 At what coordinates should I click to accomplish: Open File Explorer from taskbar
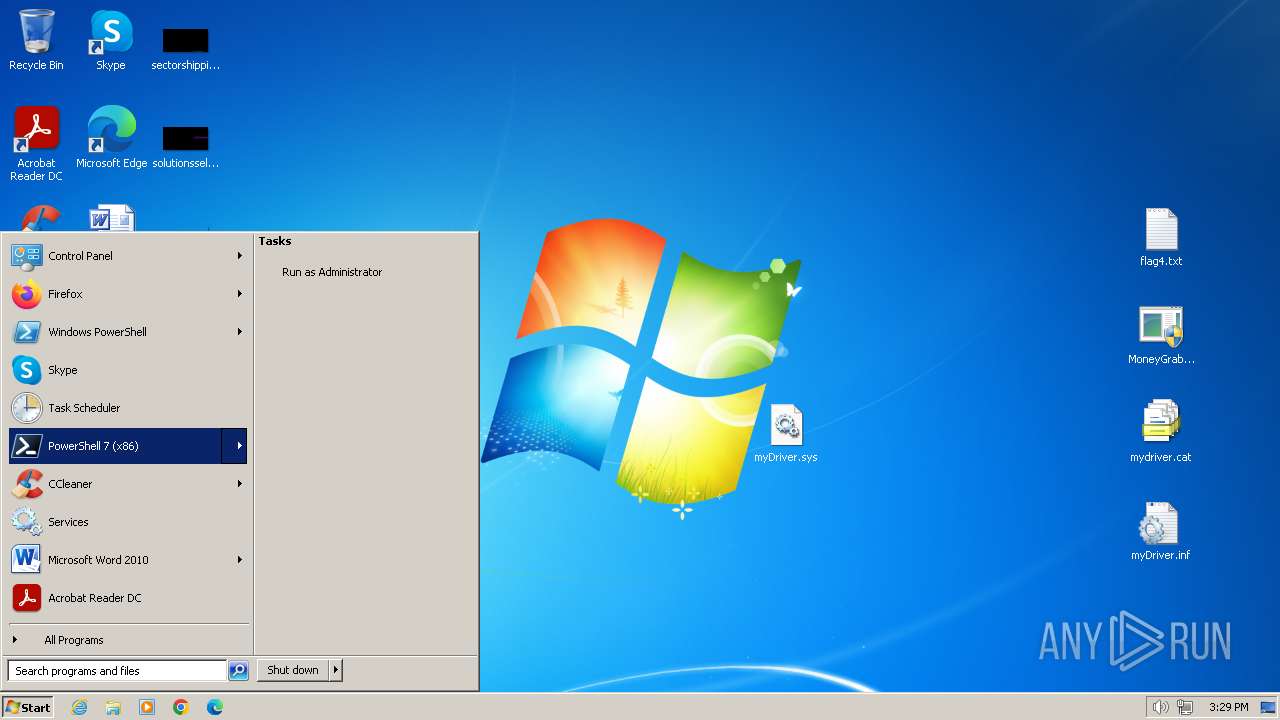point(113,707)
